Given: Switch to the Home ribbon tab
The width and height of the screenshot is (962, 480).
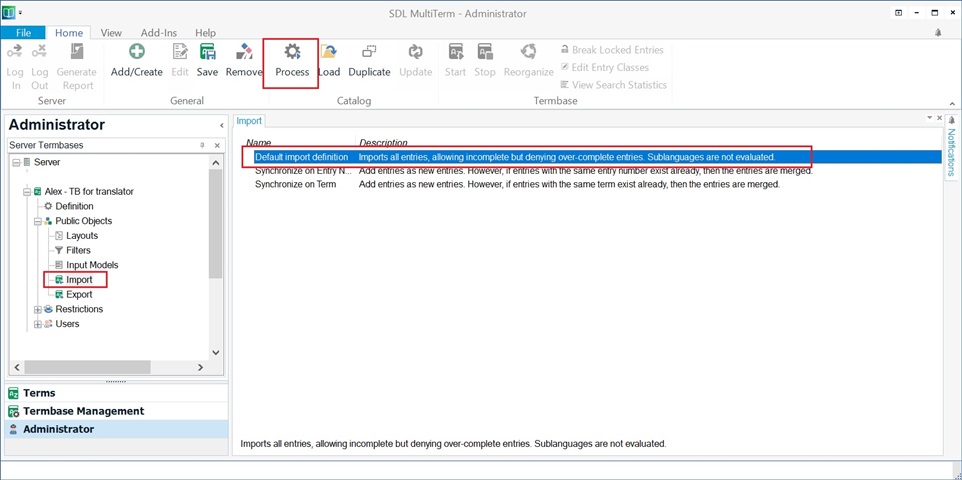Looking at the screenshot, I should point(69,33).
